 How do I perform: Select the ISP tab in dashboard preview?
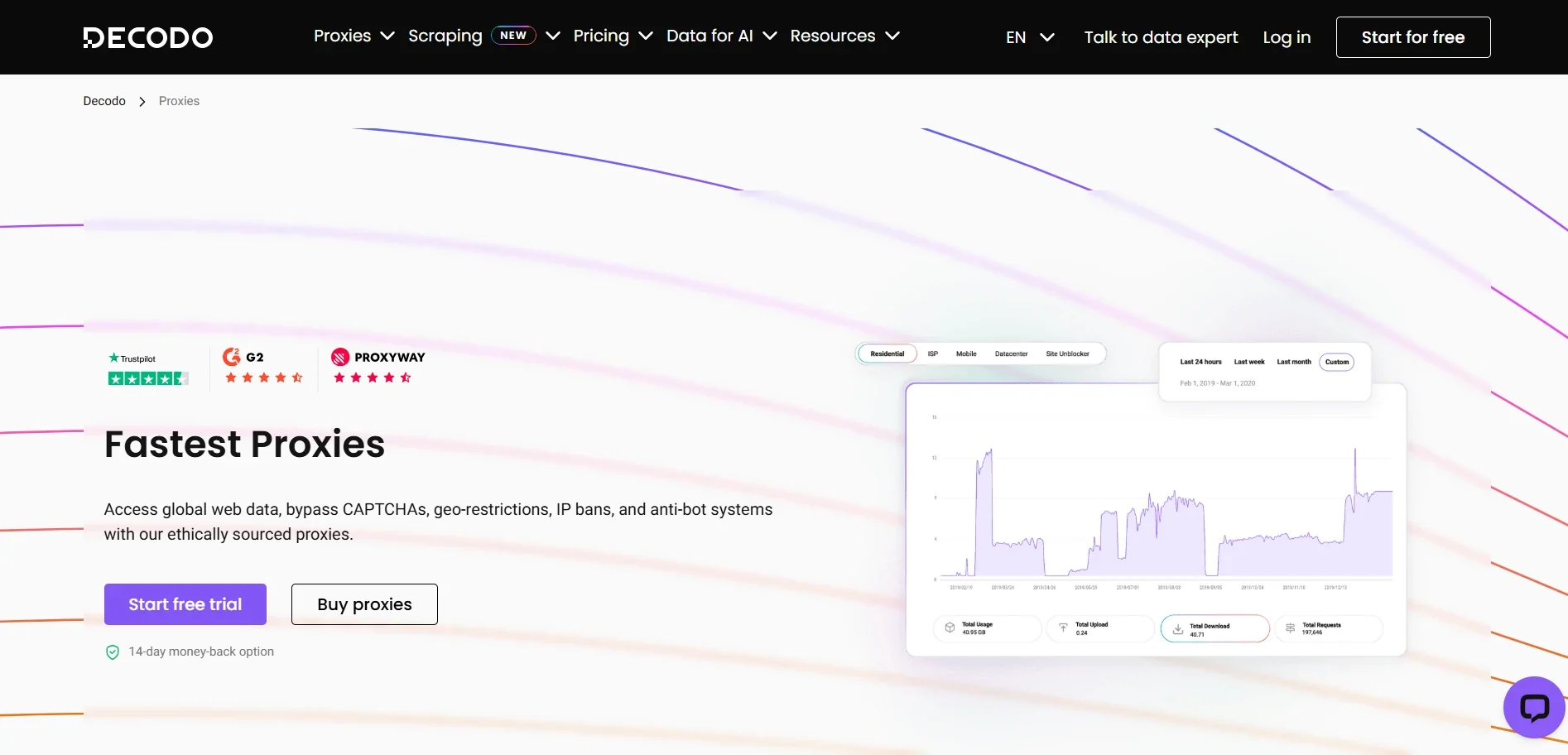click(x=933, y=354)
